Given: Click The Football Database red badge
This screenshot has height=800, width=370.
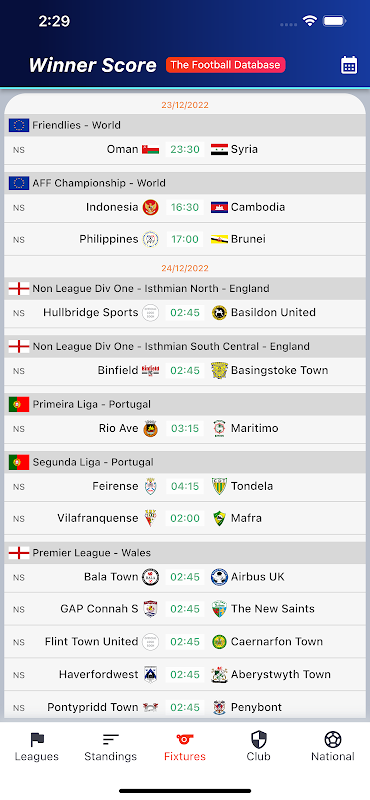Looking at the screenshot, I should [x=226, y=65].
